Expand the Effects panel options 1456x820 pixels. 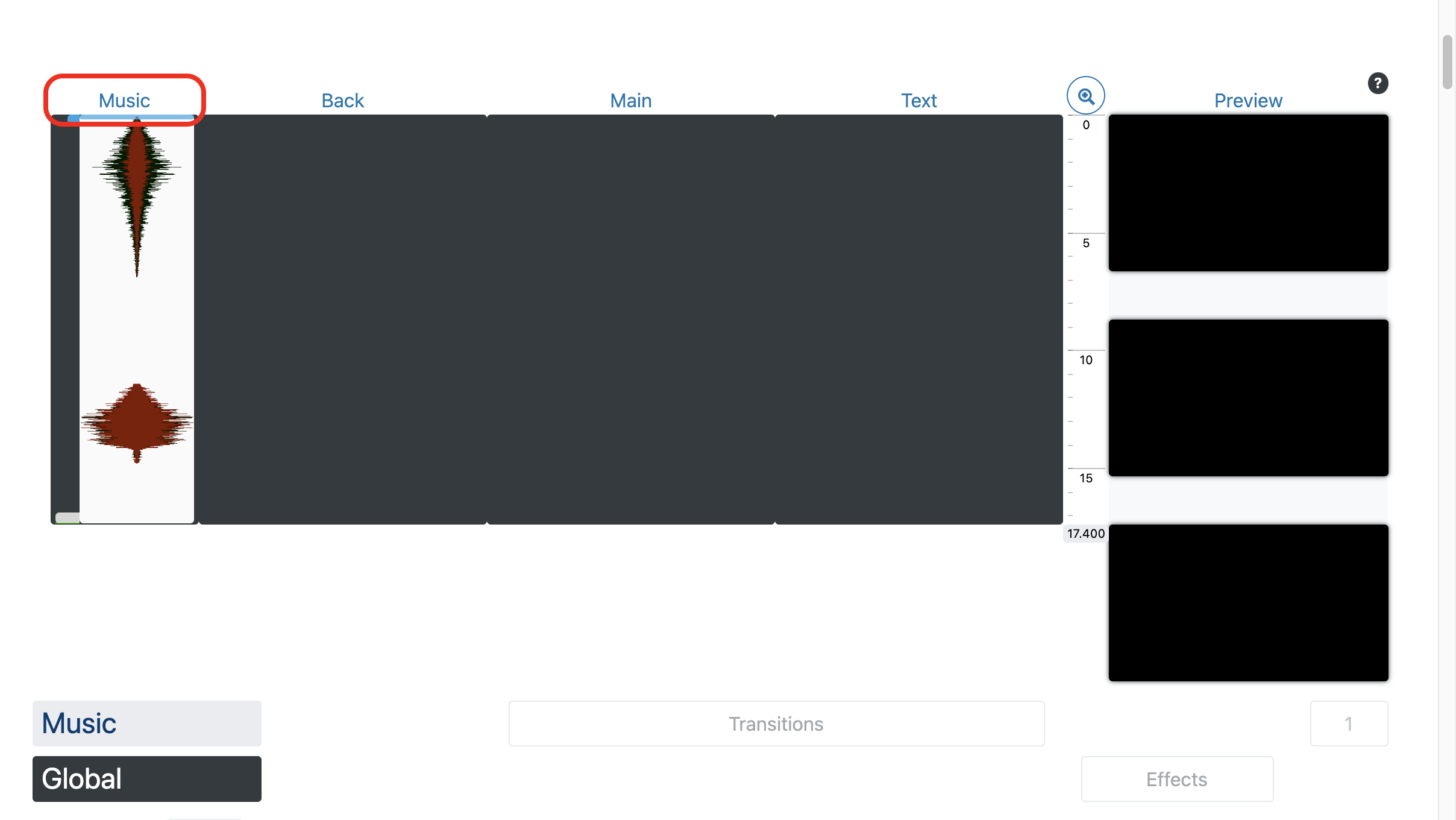1176,778
